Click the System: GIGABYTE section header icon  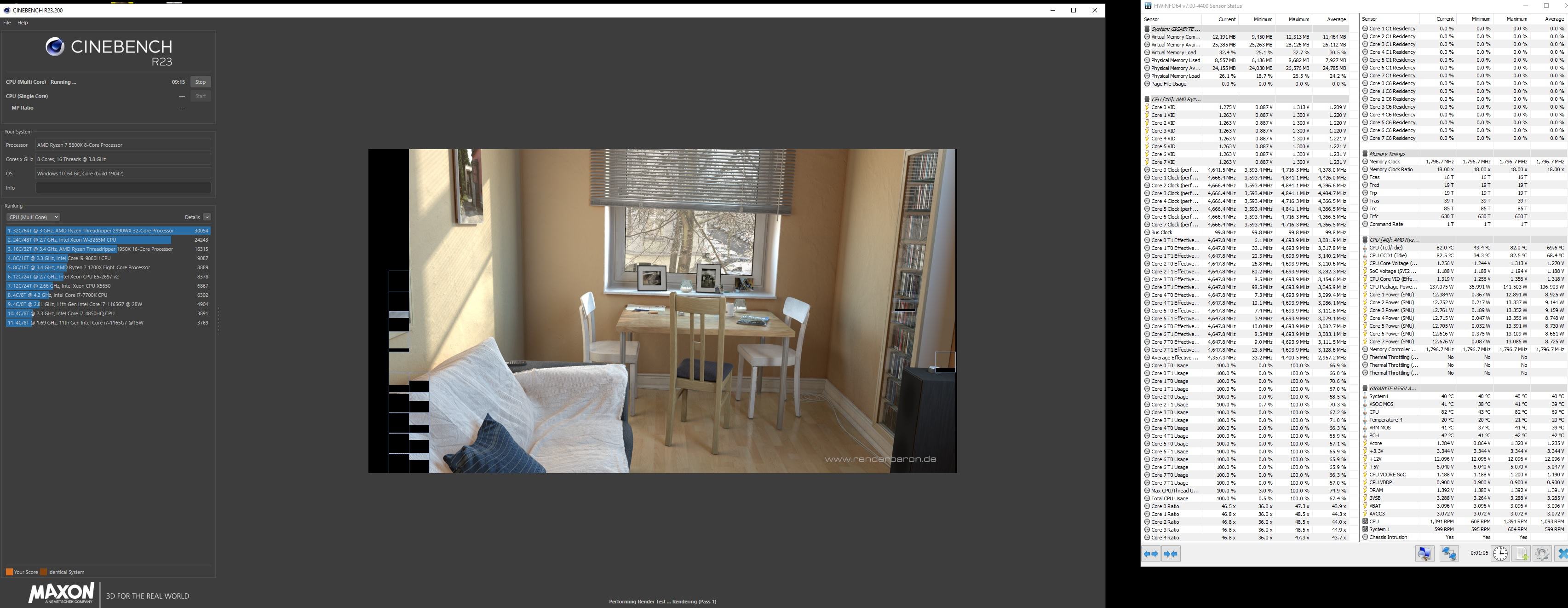(1147, 29)
